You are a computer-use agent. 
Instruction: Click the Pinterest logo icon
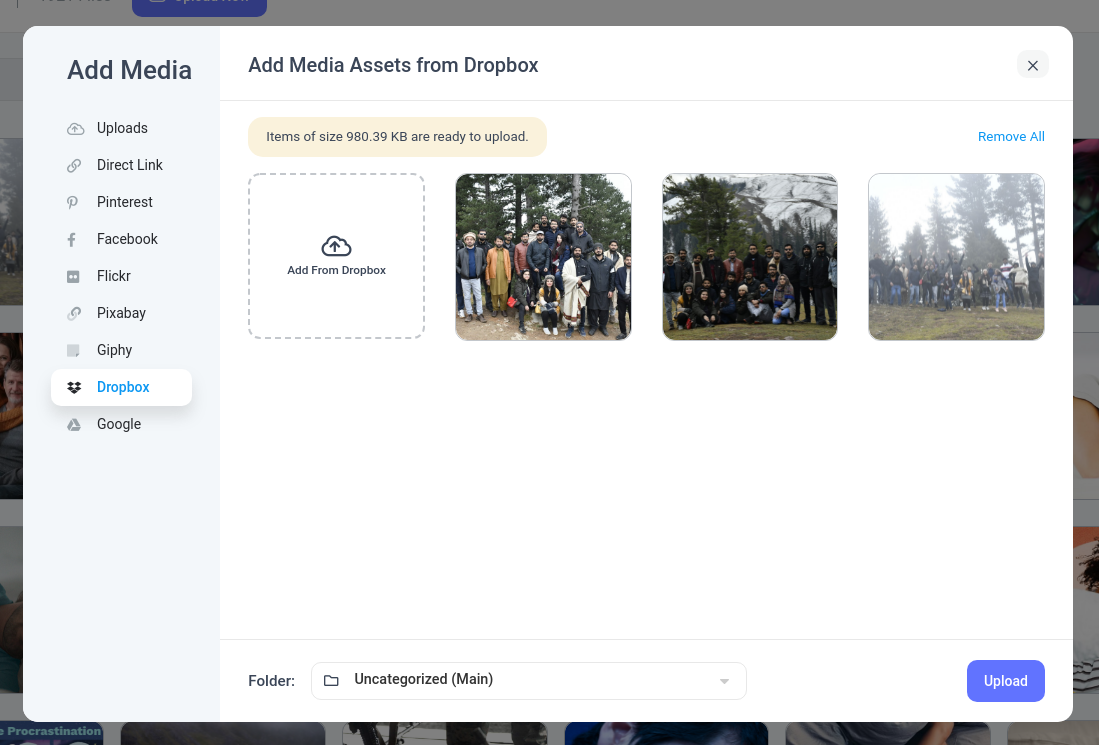pos(72,203)
